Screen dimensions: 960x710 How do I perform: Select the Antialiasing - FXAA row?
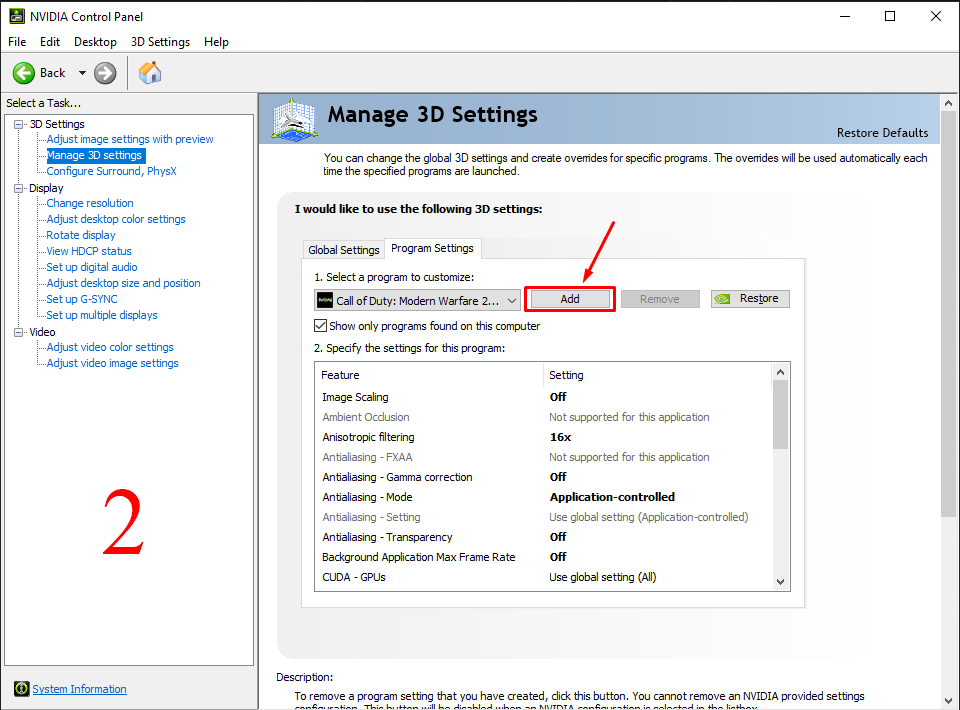(544, 457)
